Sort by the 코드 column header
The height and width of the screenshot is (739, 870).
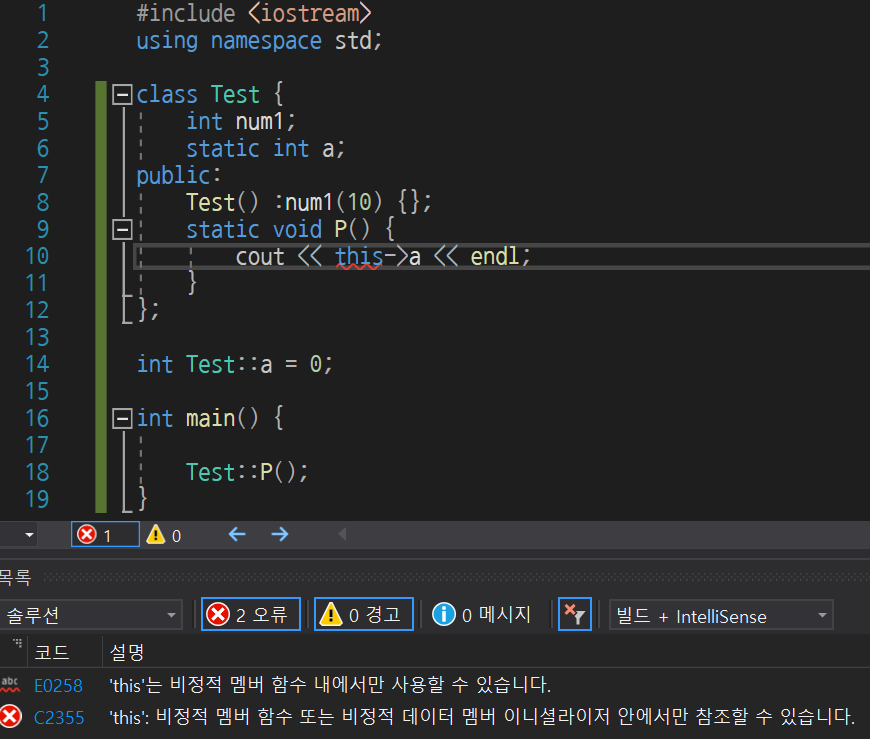click(x=52, y=652)
